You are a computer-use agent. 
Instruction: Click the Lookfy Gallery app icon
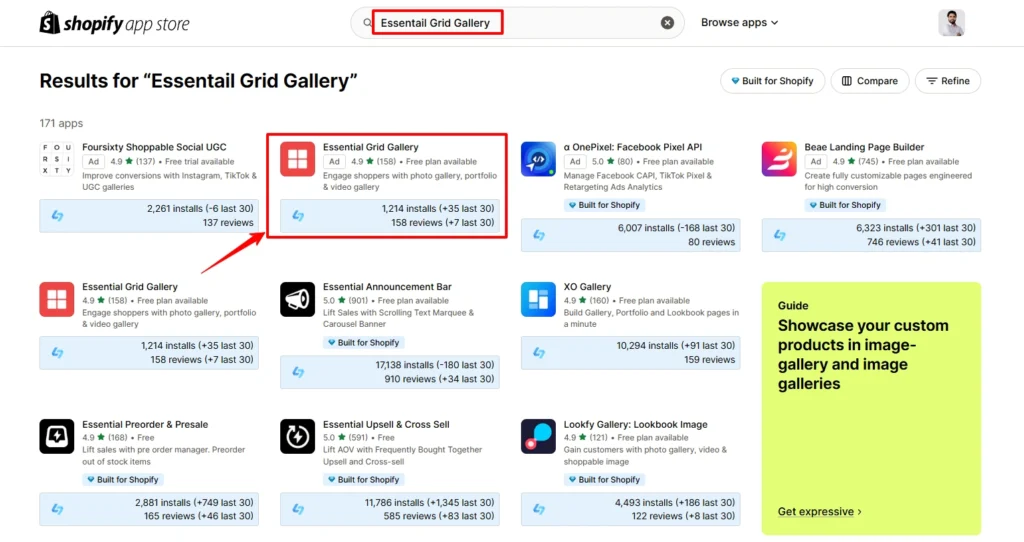[x=538, y=436]
